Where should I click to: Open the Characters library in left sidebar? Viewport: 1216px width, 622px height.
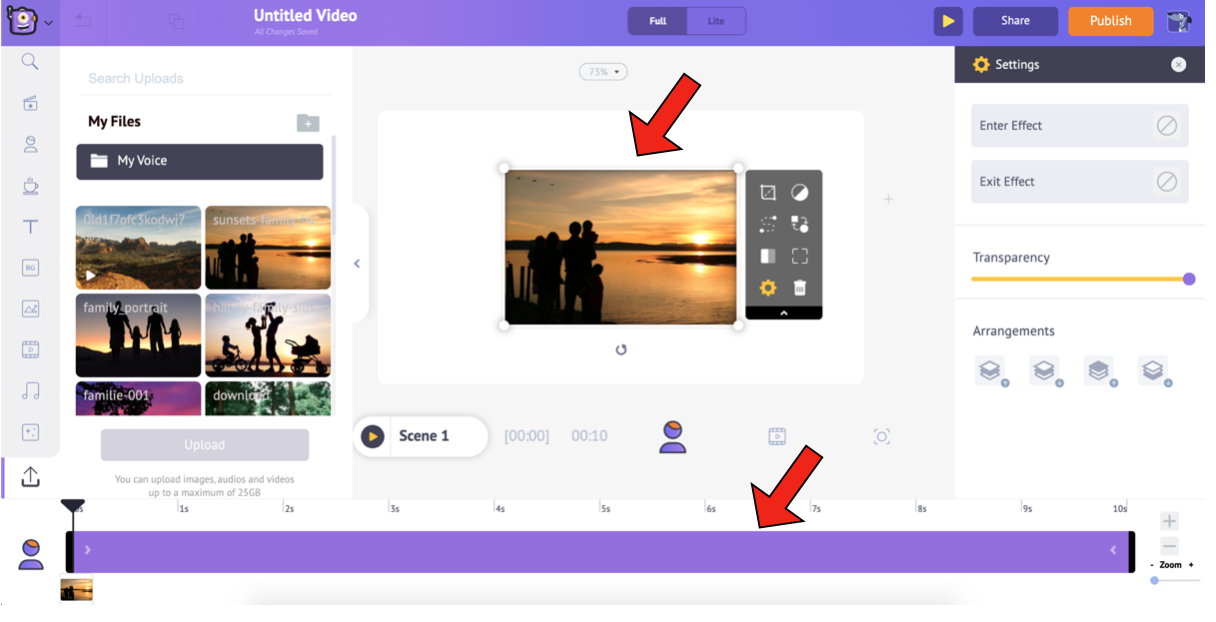pyautogui.click(x=30, y=145)
